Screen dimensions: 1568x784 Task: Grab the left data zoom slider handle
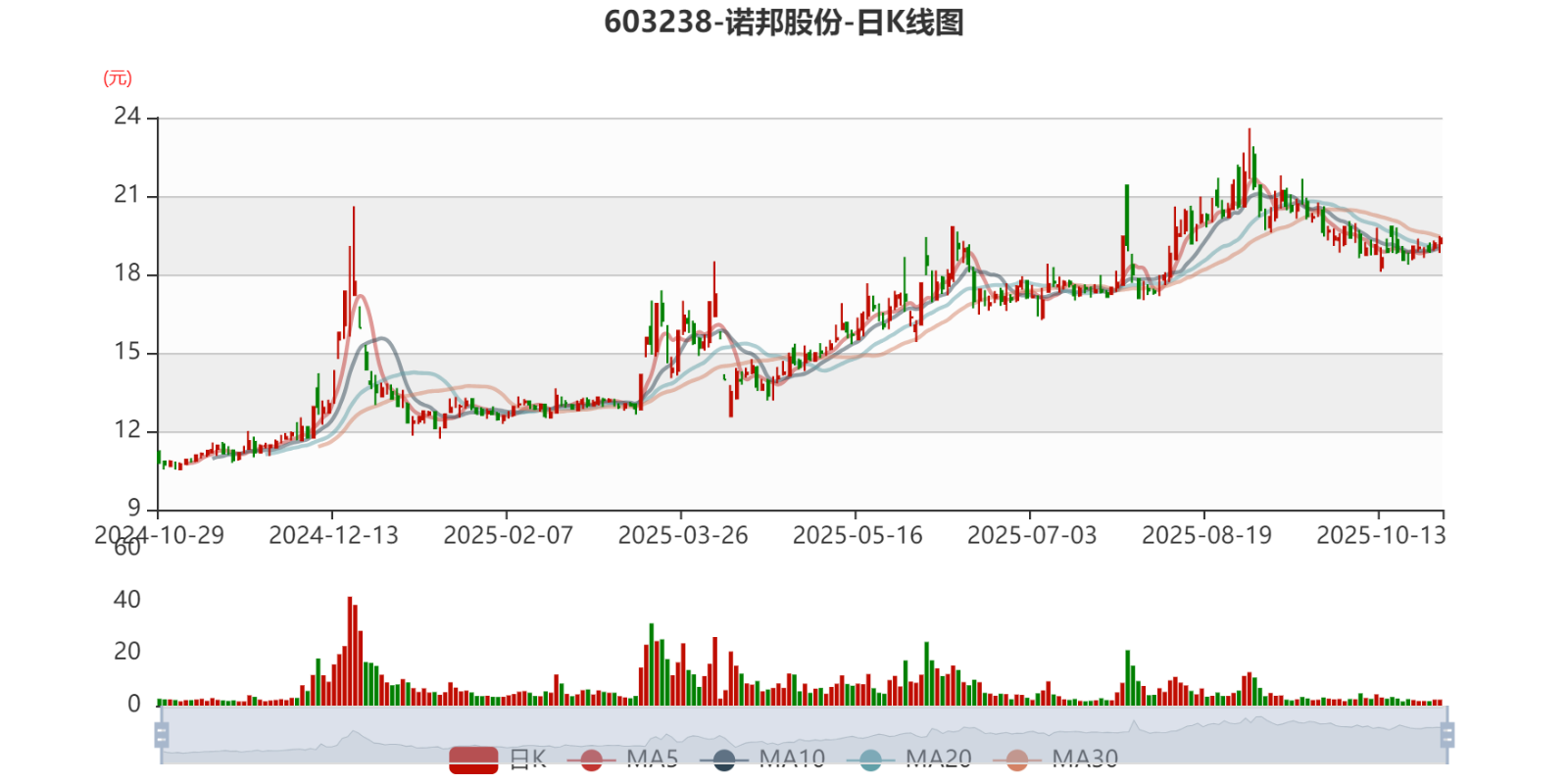click(x=162, y=735)
